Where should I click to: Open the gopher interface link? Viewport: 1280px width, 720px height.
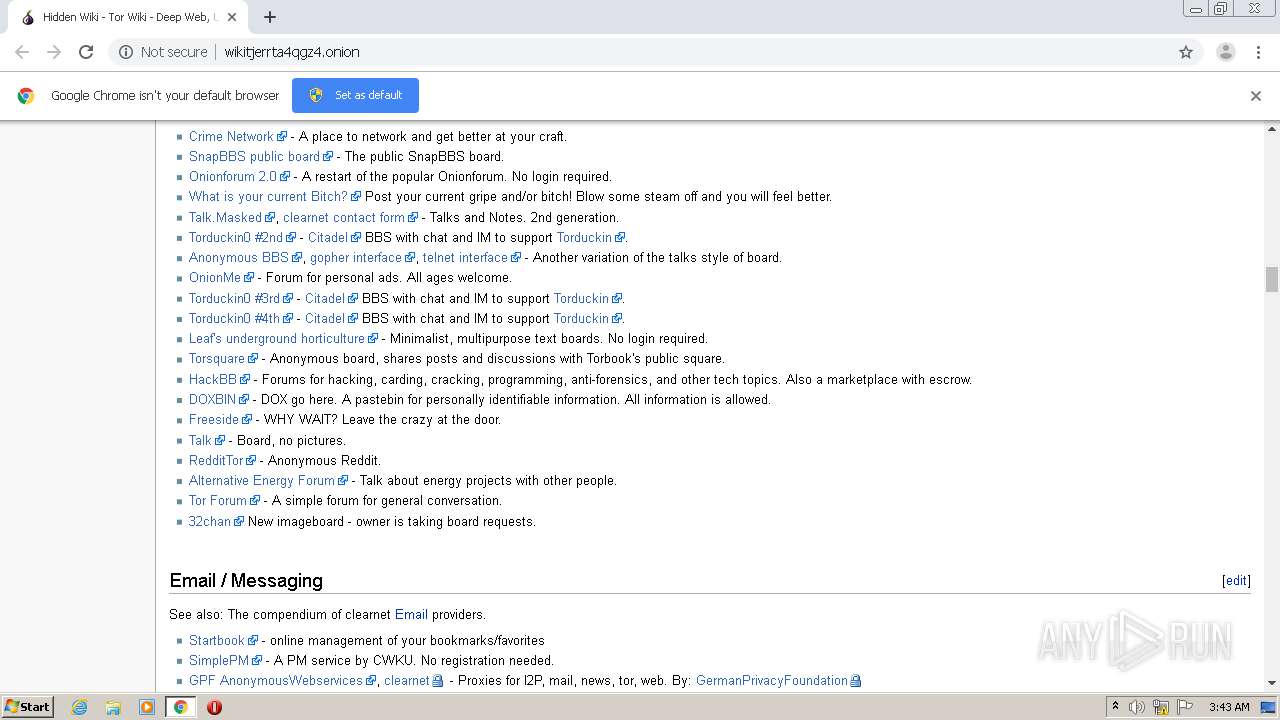(356, 257)
